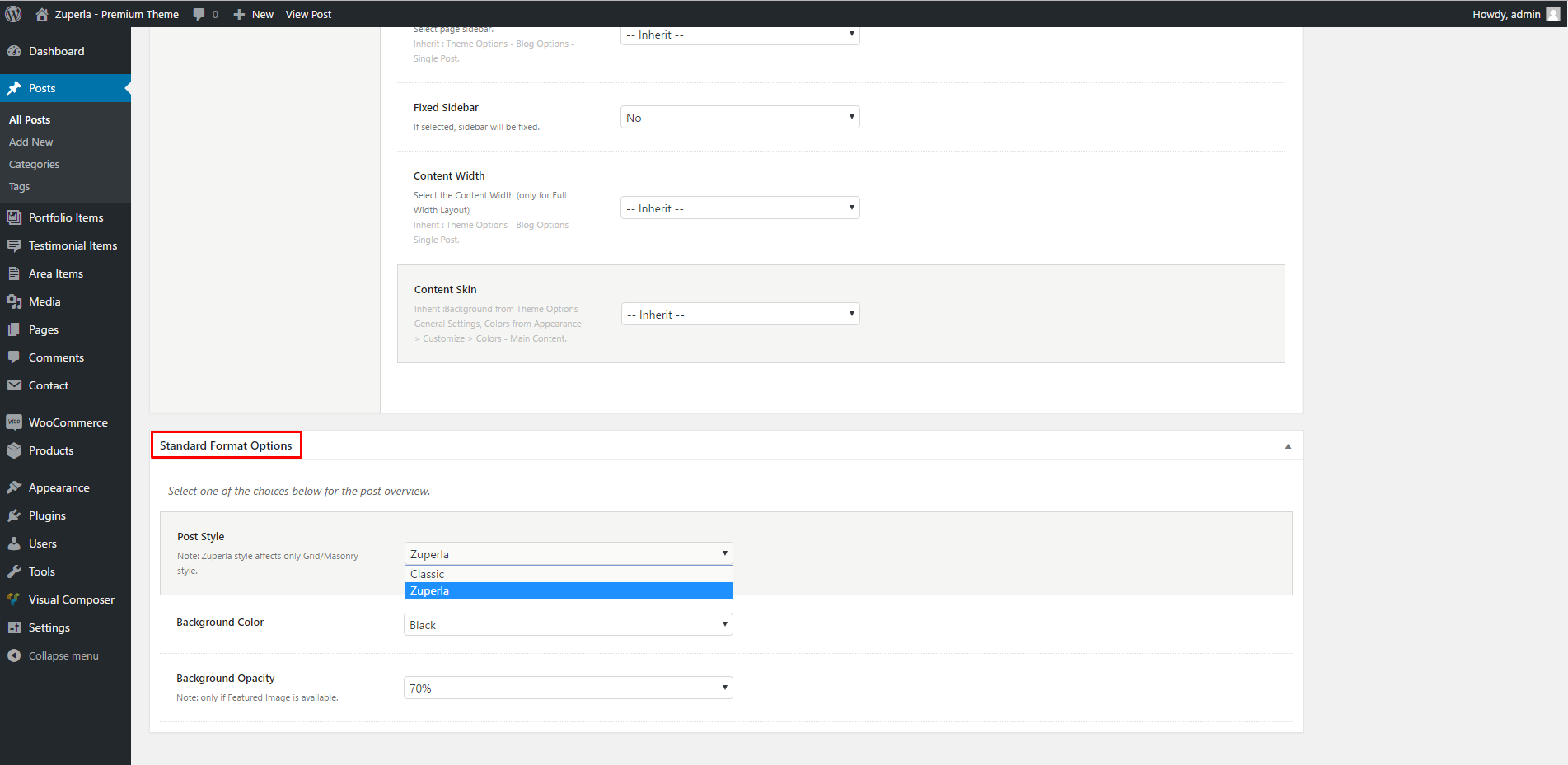The height and width of the screenshot is (765, 1568).
Task: Open the page sidebar Inherit dropdown at top
Action: [x=740, y=35]
